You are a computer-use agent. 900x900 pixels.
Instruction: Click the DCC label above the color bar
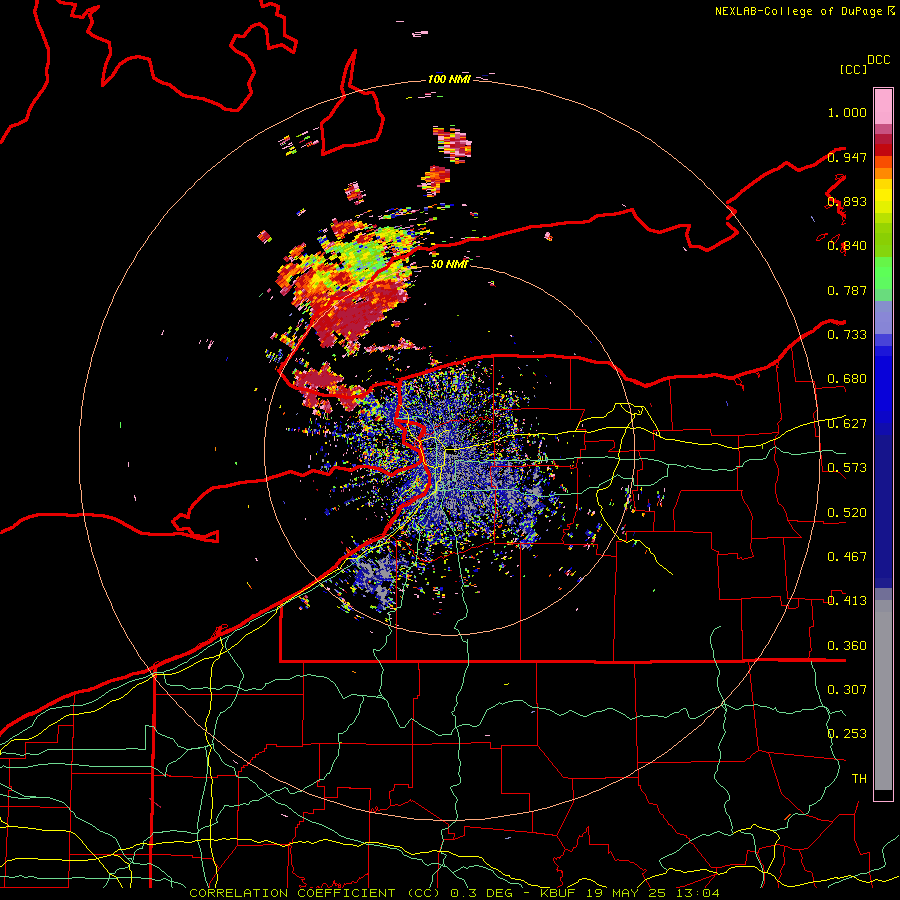[x=879, y=60]
